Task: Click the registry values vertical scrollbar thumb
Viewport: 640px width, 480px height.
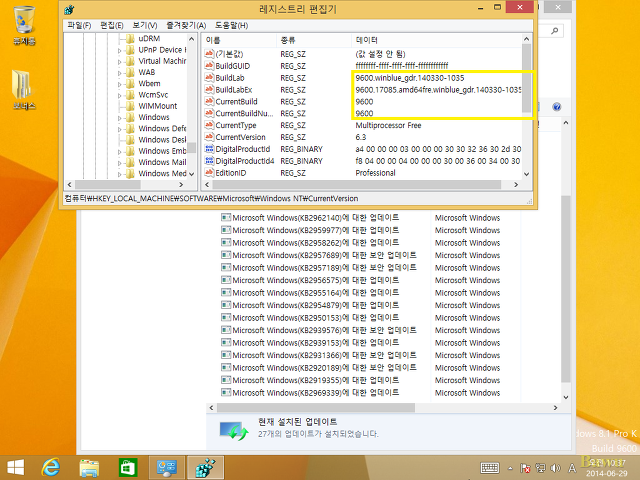Action: pyautogui.click(x=527, y=78)
